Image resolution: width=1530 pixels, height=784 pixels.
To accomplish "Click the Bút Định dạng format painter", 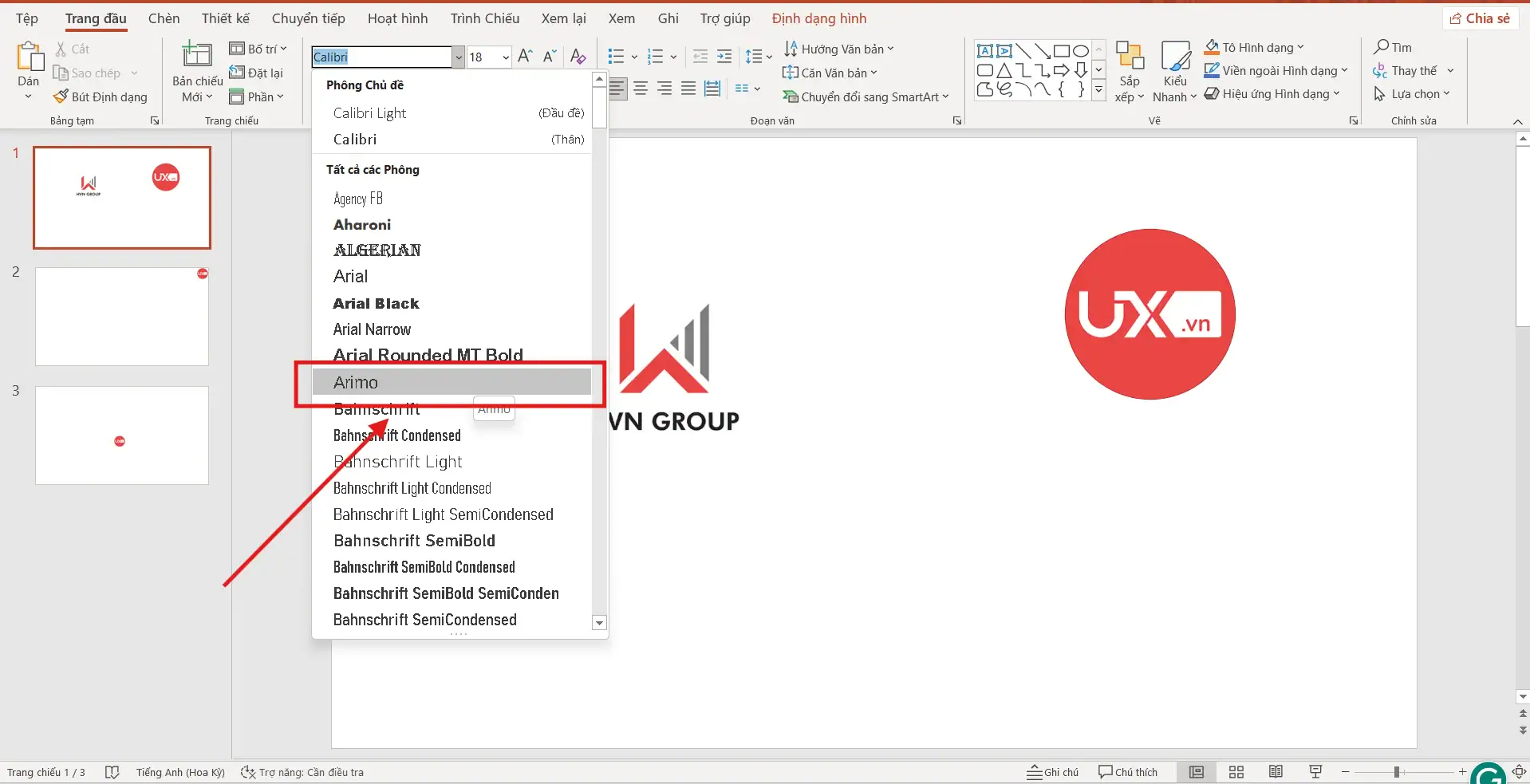I will [x=100, y=97].
